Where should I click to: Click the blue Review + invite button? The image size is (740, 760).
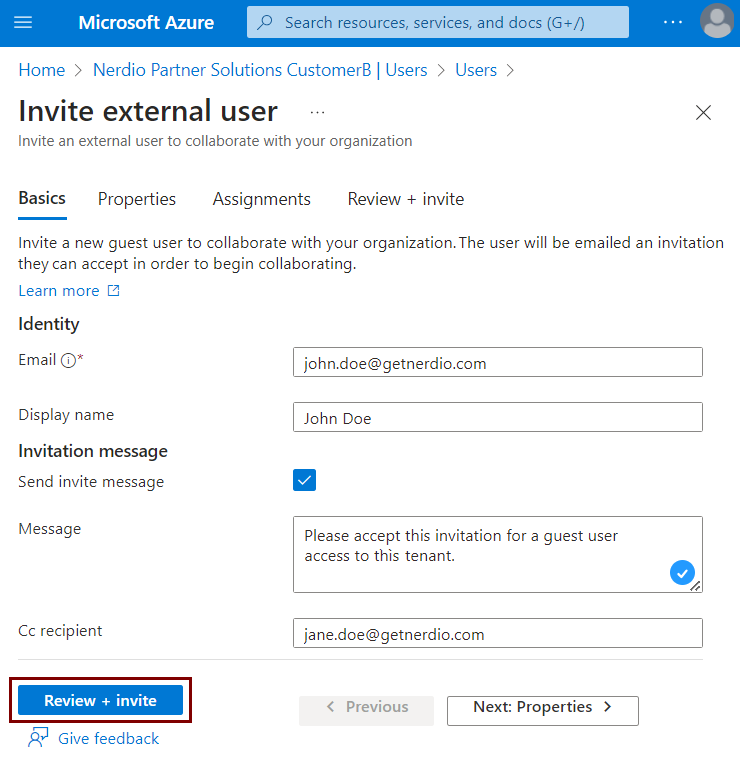pos(100,700)
